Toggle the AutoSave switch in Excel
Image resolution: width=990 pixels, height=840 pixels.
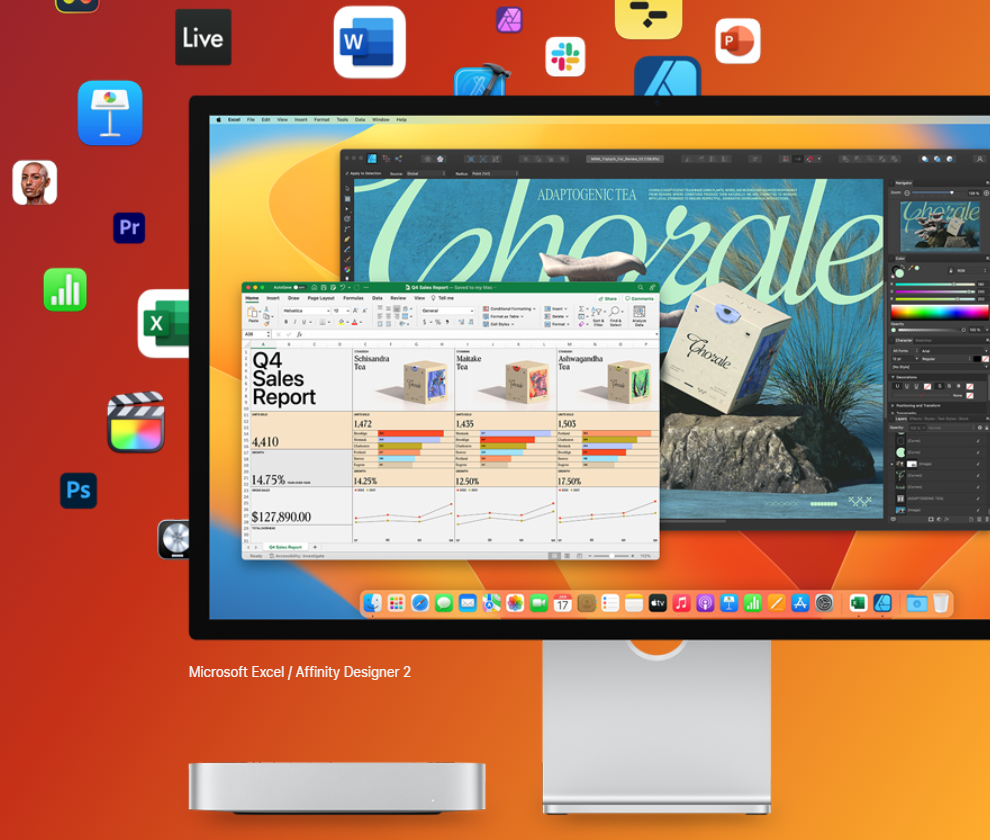click(299, 287)
